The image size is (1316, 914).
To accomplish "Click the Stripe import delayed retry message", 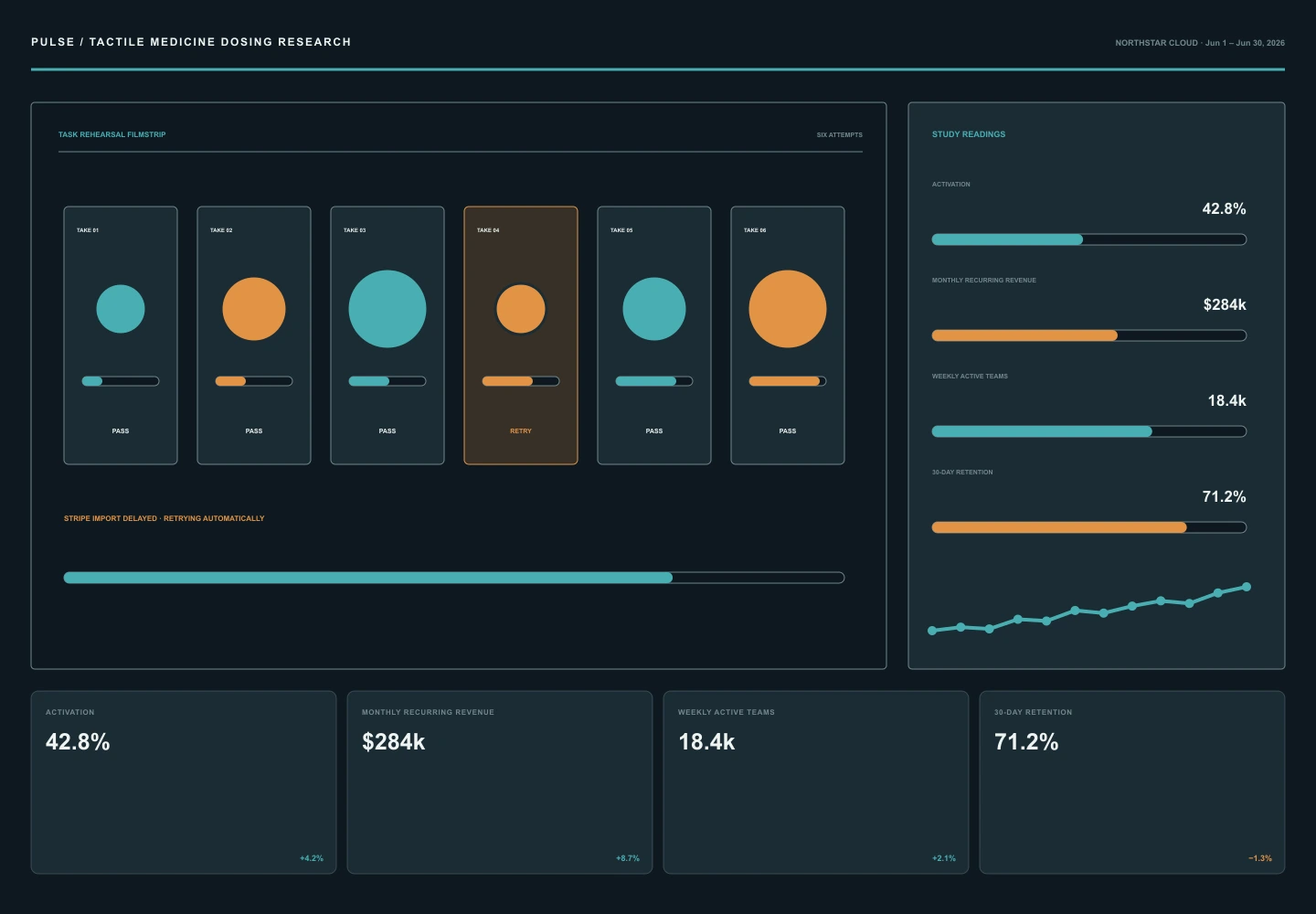I will pyautogui.click(x=164, y=518).
